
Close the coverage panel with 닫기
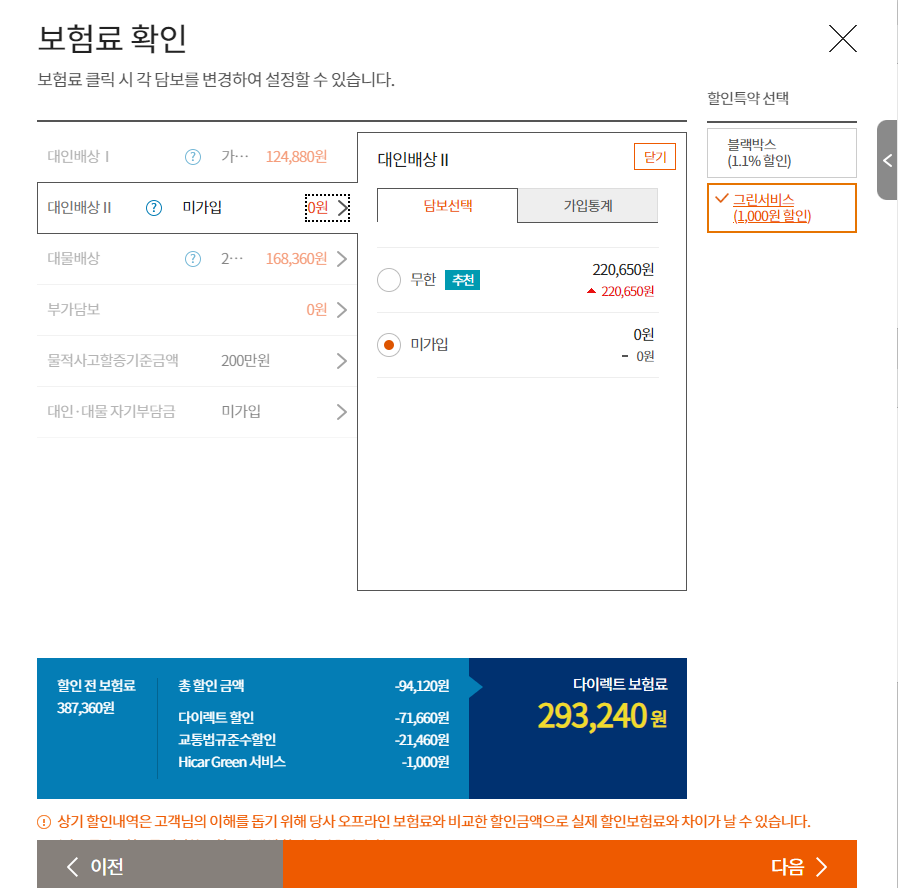pyautogui.click(x=655, y=157)
